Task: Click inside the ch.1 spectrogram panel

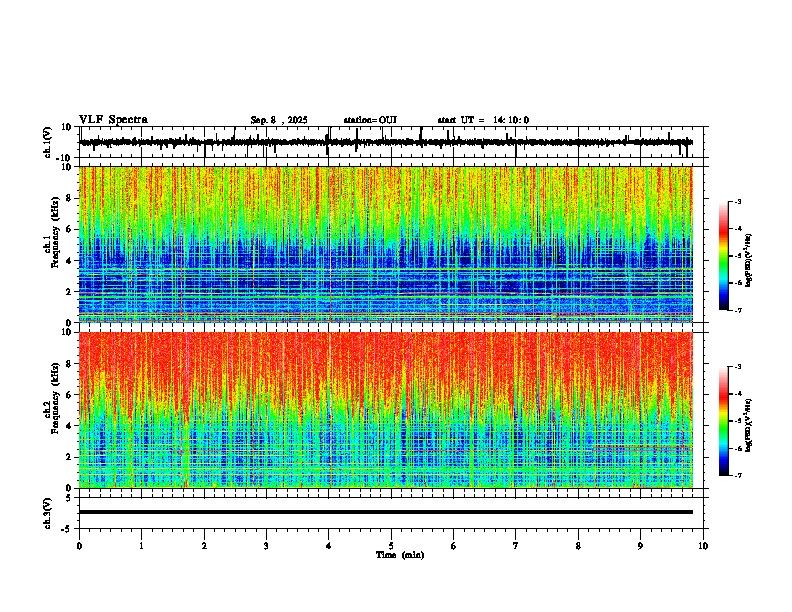Action: [385, 244]
